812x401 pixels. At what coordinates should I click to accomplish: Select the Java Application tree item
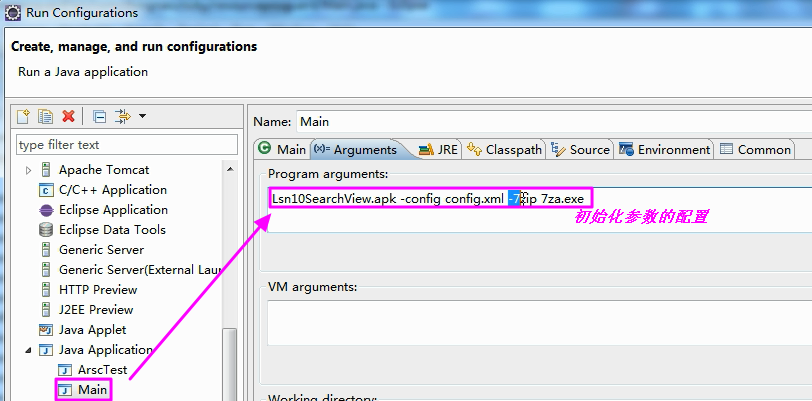pyautogui.click(x=105, y=350)
